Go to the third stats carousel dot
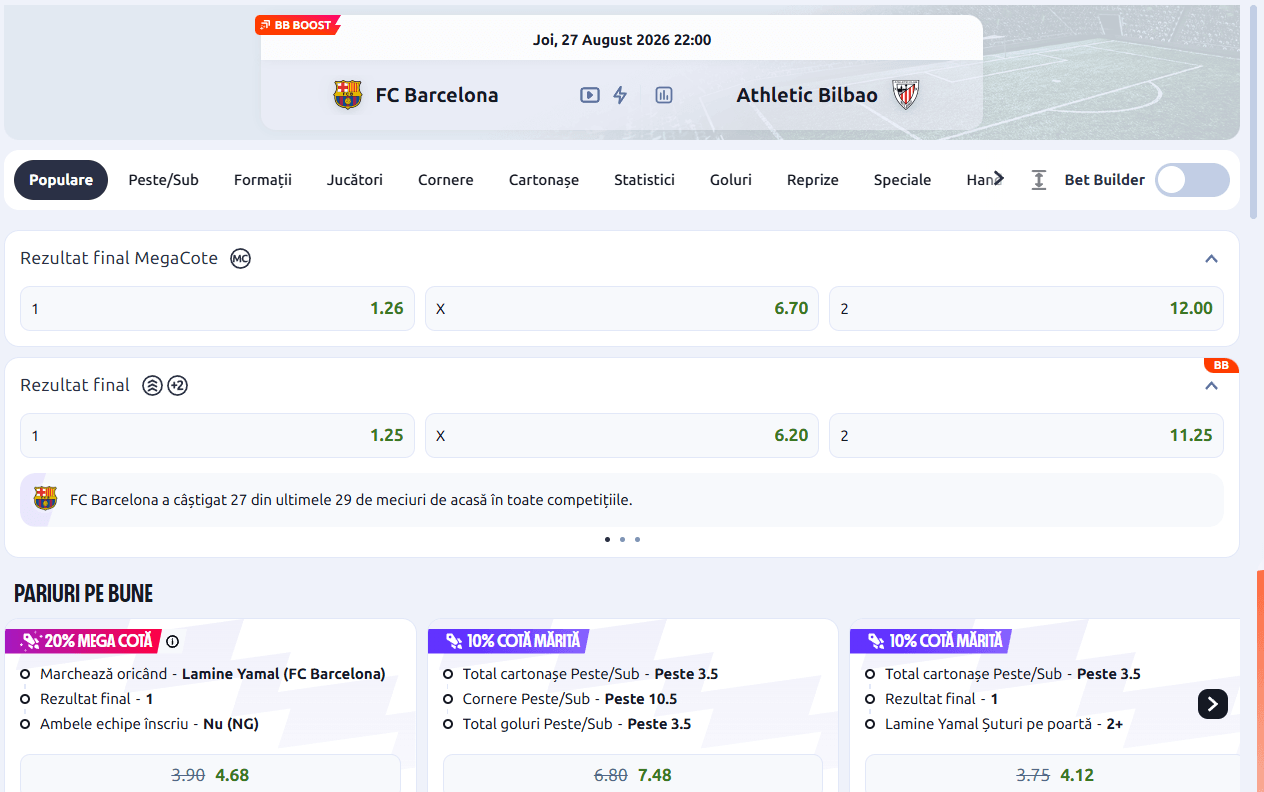Viewport: 1264px width, 792px height. (x=637, y=539)
